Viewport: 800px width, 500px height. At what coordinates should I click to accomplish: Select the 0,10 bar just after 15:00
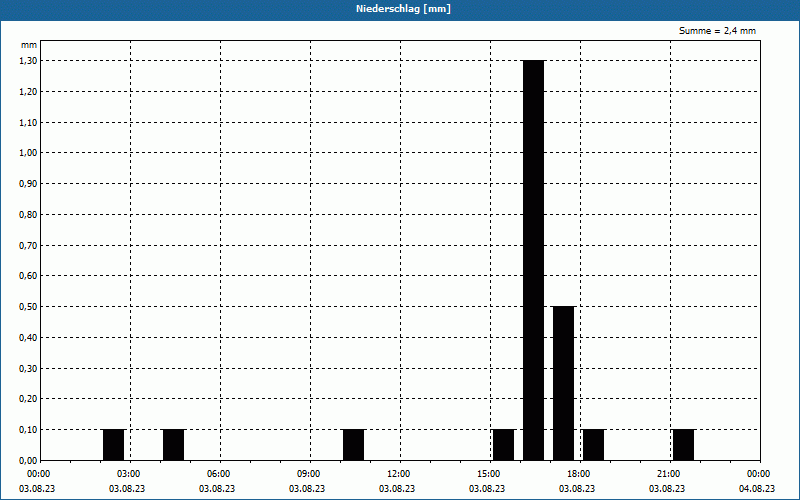click(x=504, y=445)
